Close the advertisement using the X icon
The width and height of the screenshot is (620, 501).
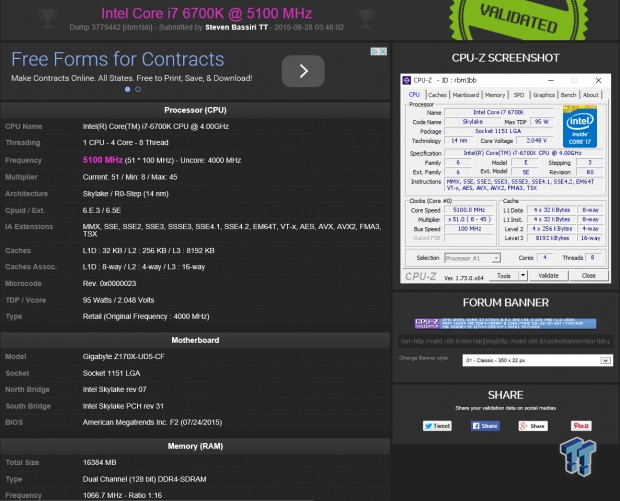tap(383, 51)
